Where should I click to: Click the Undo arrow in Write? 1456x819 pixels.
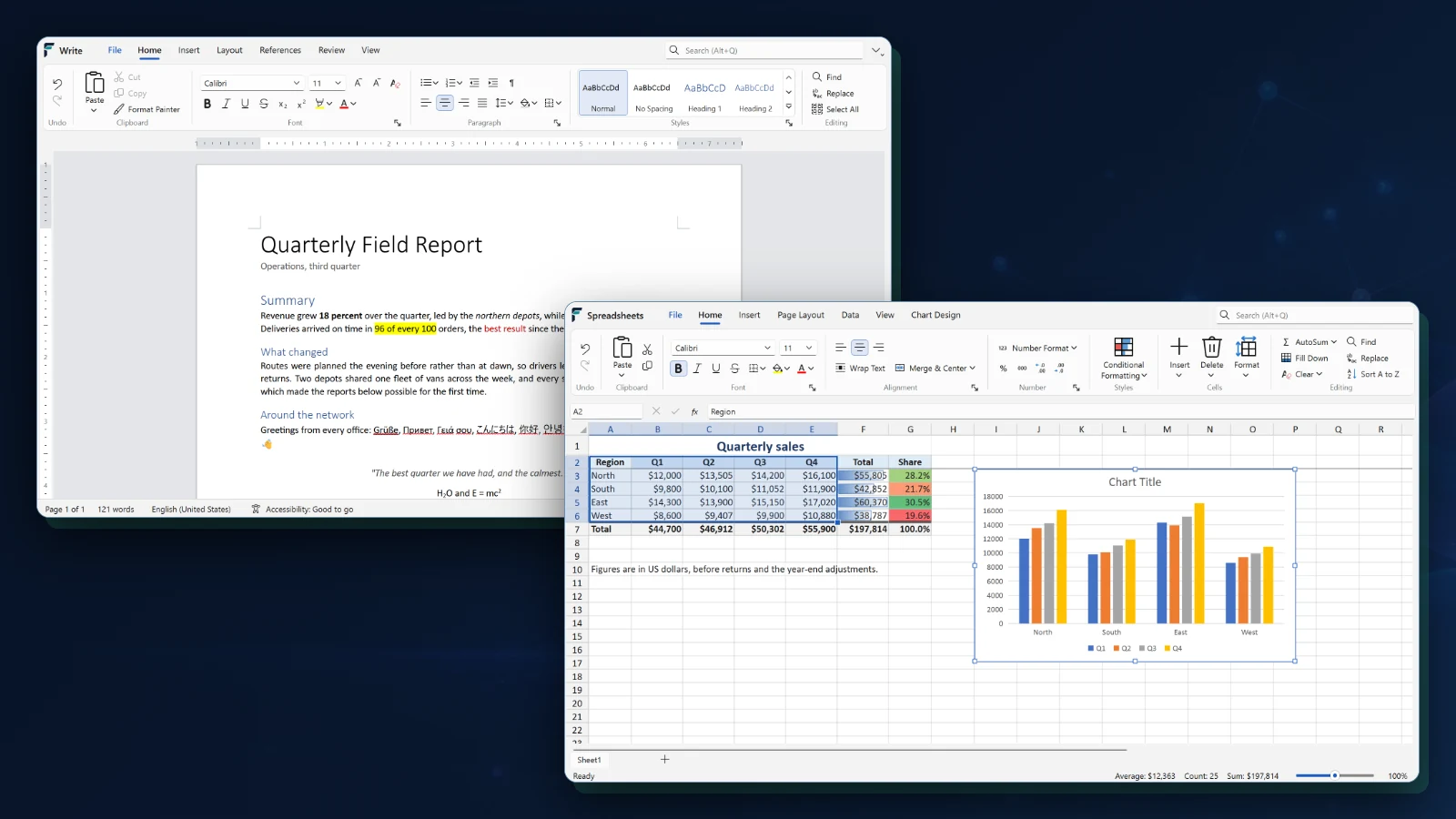pyautogui.click(x=57, y=84)
